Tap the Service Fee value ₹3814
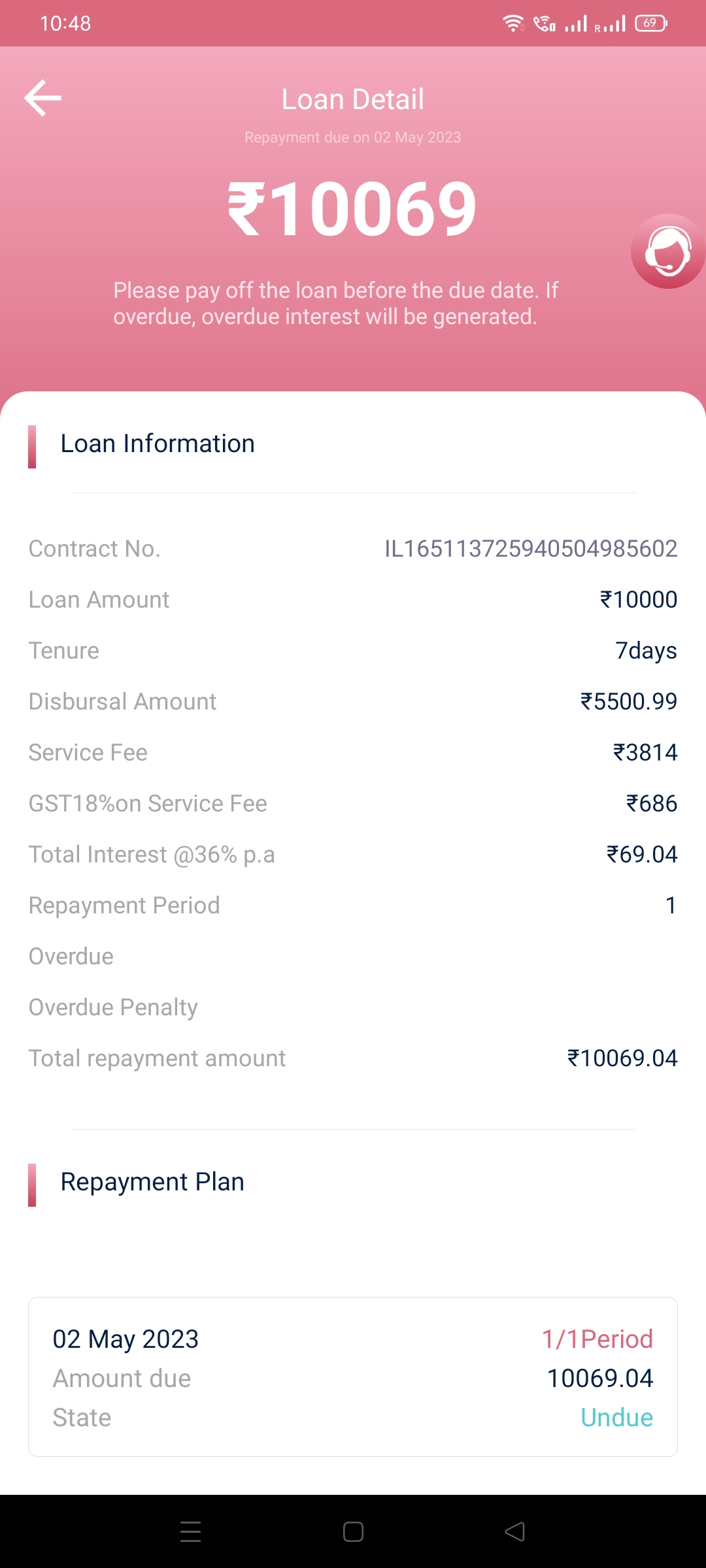Screen dimensions: 706x1568 645,753
